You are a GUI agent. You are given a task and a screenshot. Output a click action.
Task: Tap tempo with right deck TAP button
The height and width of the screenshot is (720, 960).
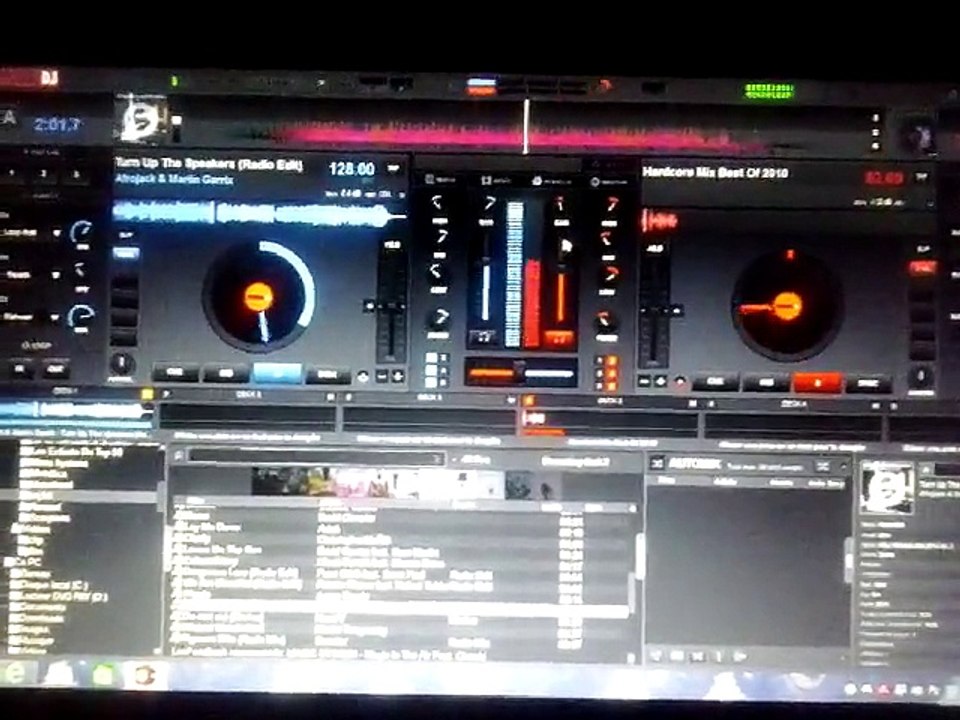pos(921,177)
